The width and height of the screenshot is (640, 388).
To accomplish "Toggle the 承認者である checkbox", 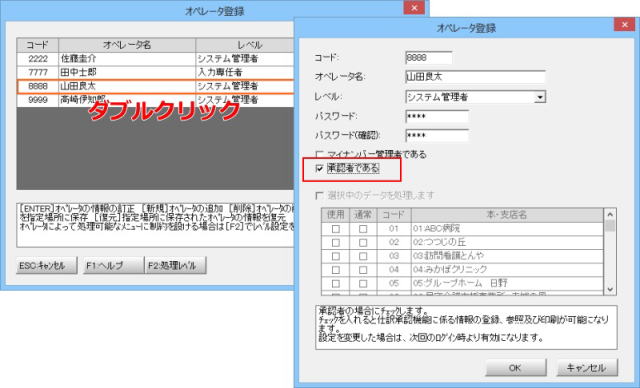I will [319, 169].
